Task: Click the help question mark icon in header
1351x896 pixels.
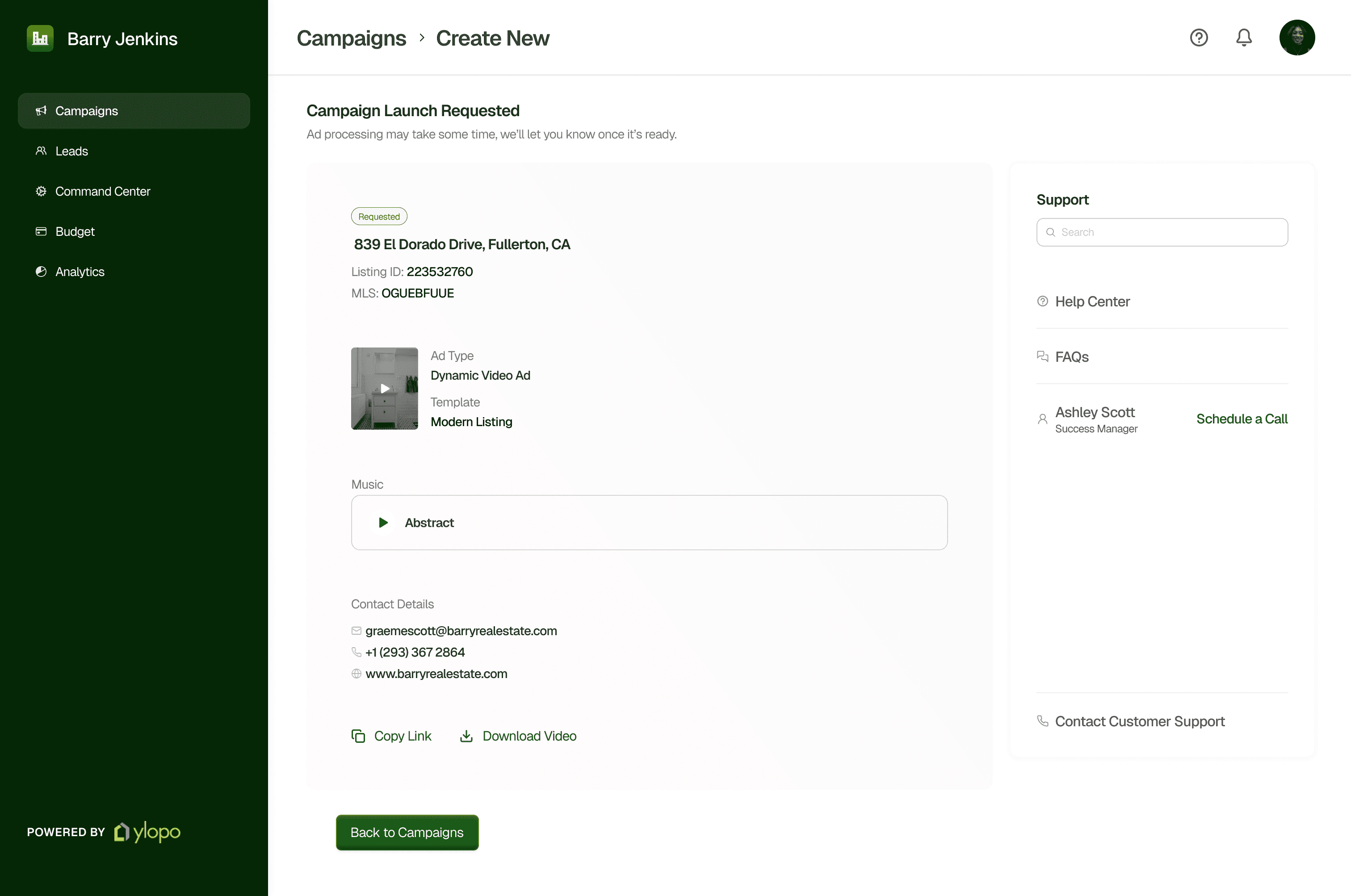Action: tap(1198, 38)
